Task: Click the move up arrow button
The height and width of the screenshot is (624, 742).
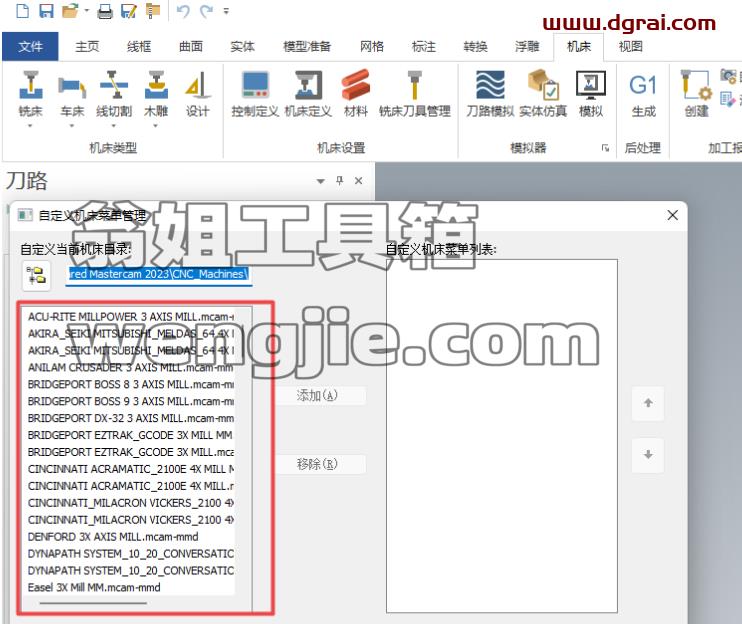Action: click(x=648, y=403)
